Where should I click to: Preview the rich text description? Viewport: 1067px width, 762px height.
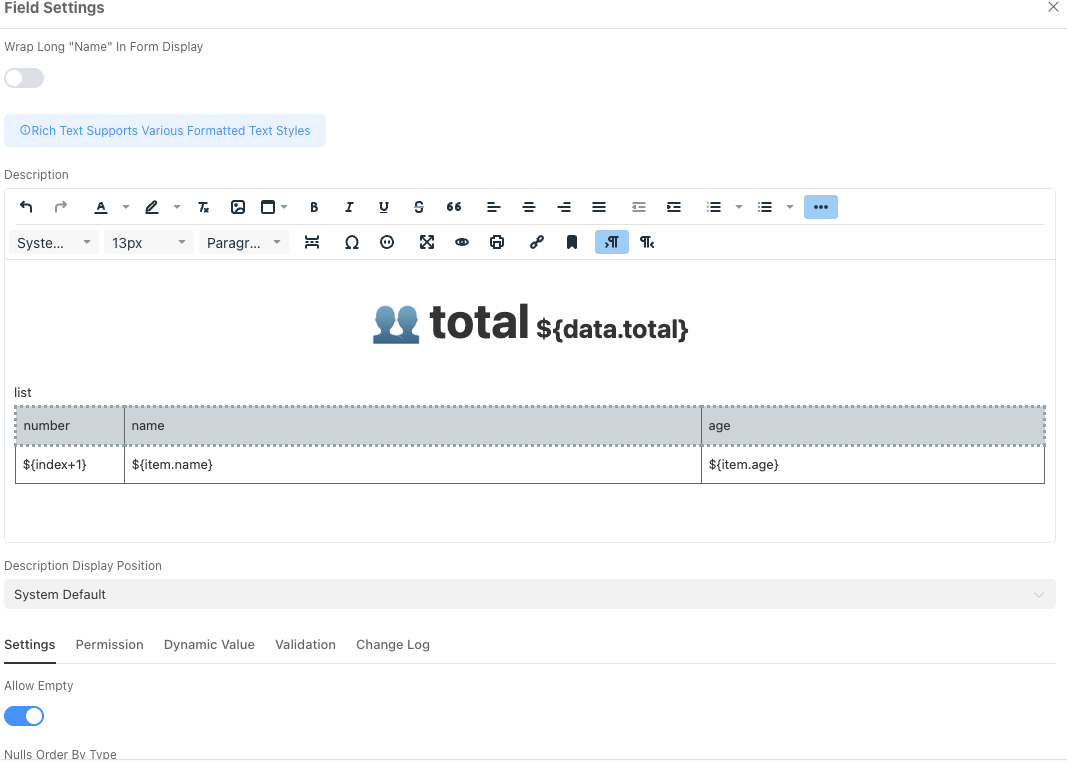(462, 242)
